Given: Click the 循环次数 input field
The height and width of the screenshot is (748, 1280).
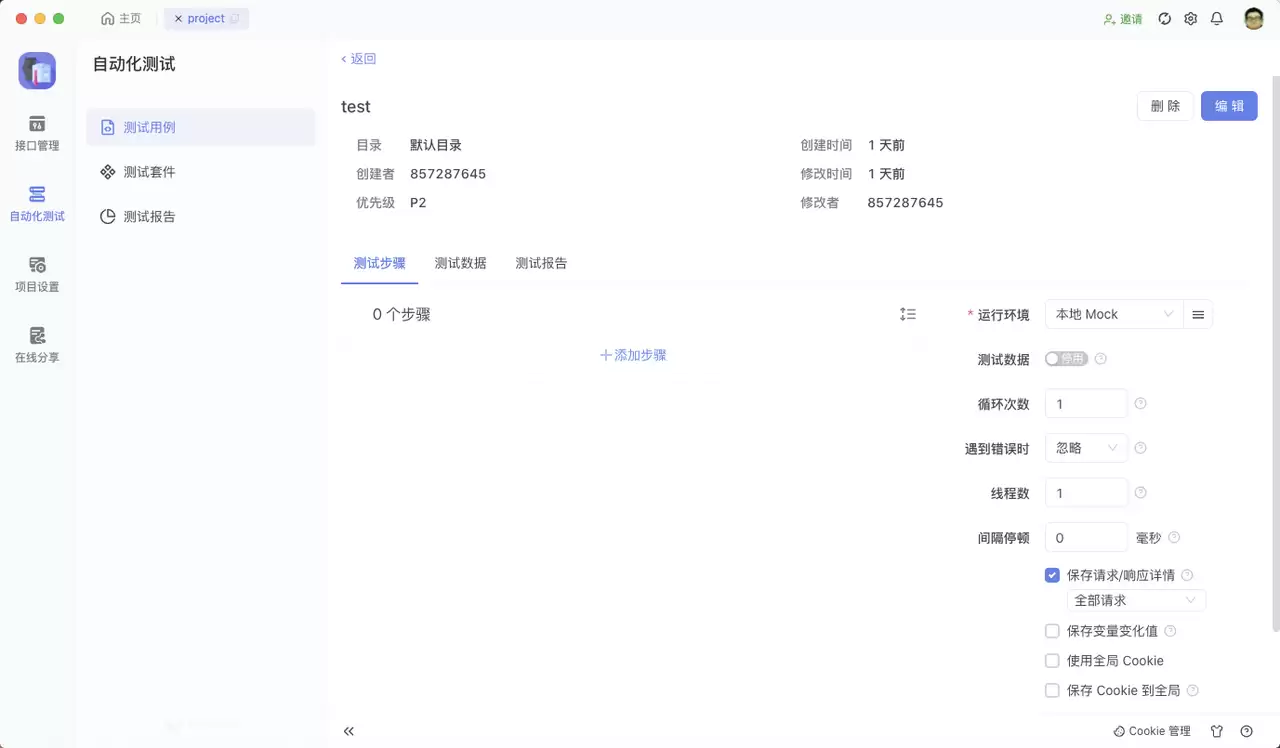Looking at the screenshot, I should tap(1086, 404).
